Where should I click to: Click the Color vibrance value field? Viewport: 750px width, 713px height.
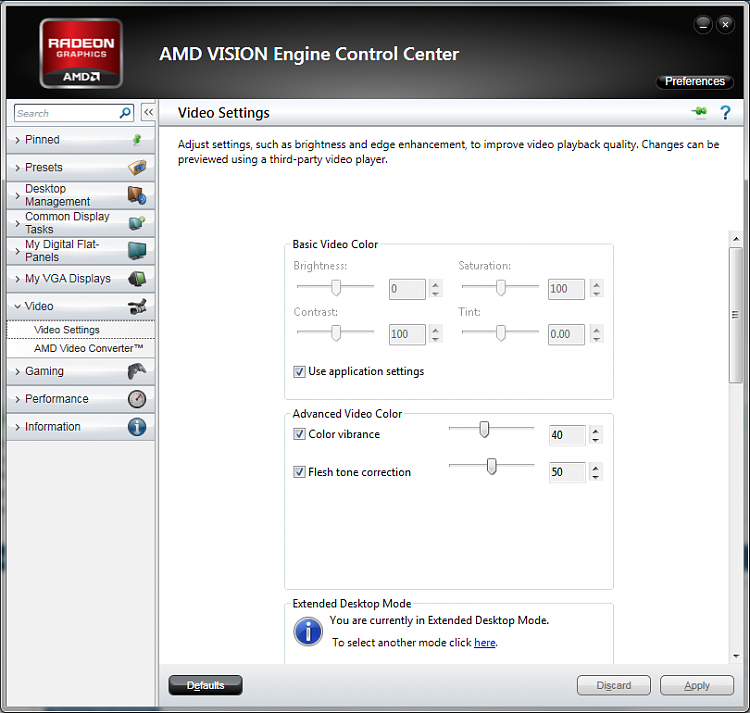pos(567,435)
